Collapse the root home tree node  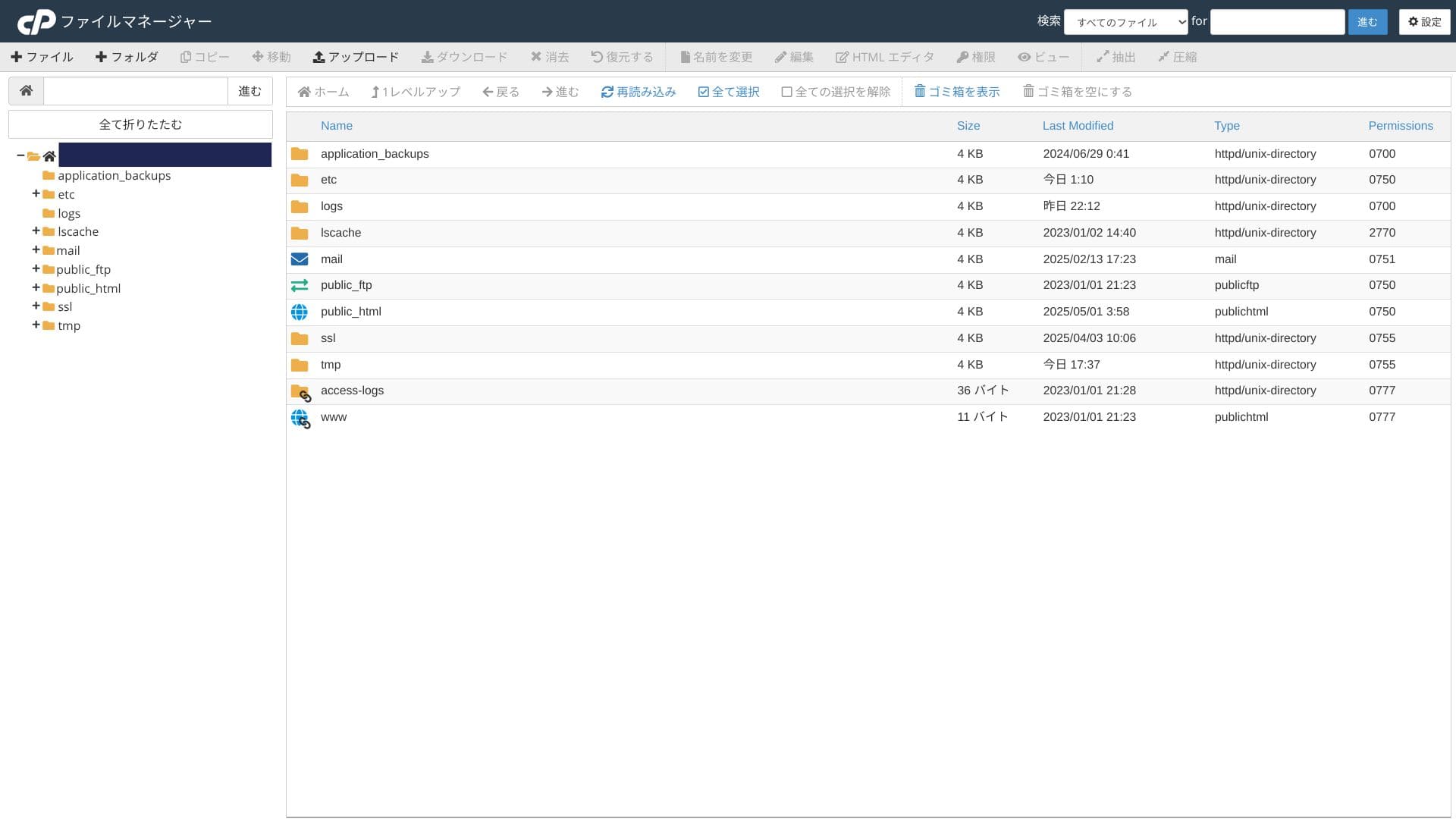coord(20,155)
